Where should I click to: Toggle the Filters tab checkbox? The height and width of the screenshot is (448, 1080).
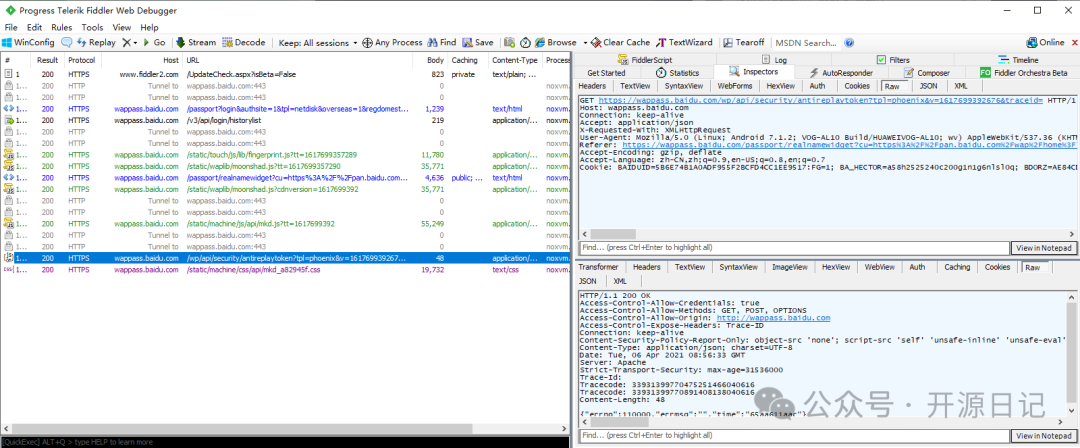coord(881,60)
